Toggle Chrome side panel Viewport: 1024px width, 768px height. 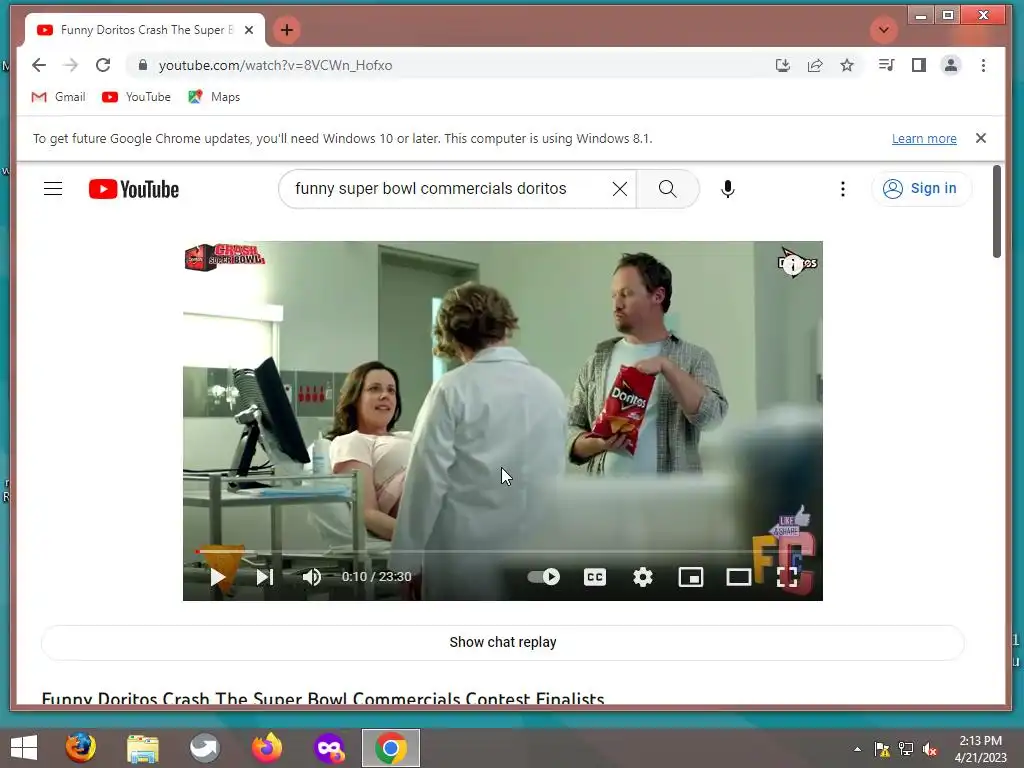tap(918, 65)
